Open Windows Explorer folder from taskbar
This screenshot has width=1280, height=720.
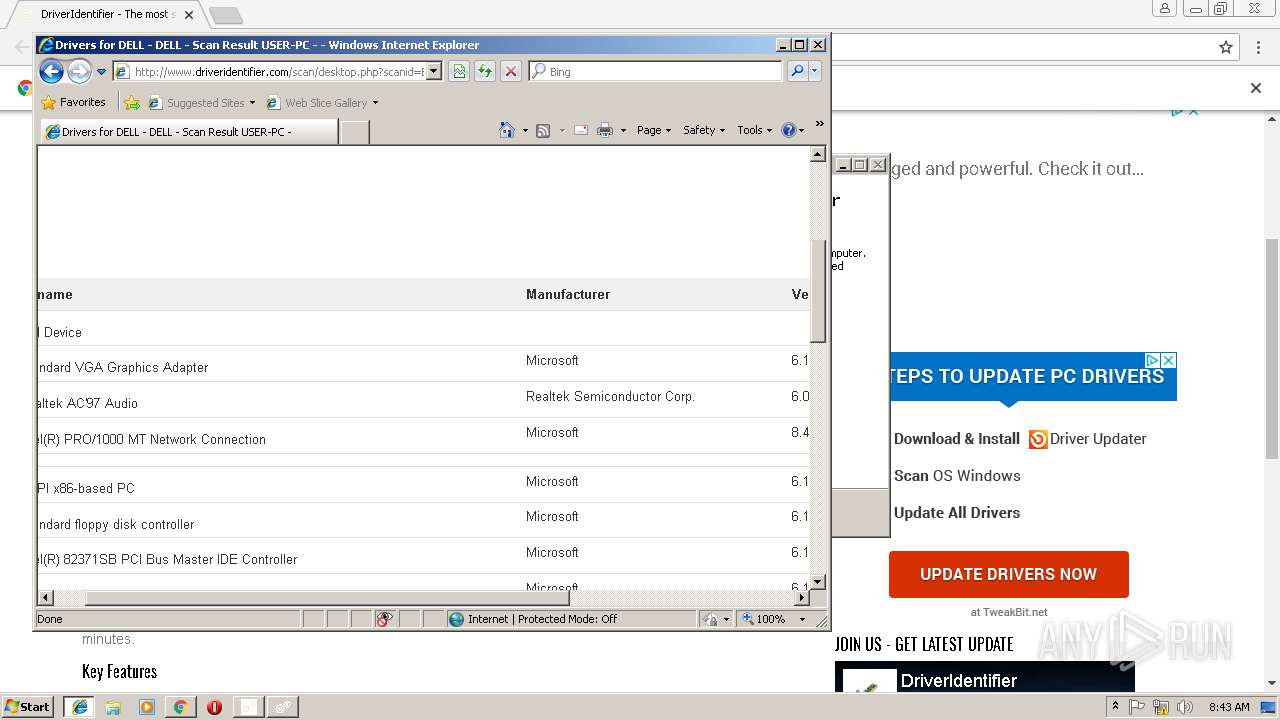click(113, 706)
